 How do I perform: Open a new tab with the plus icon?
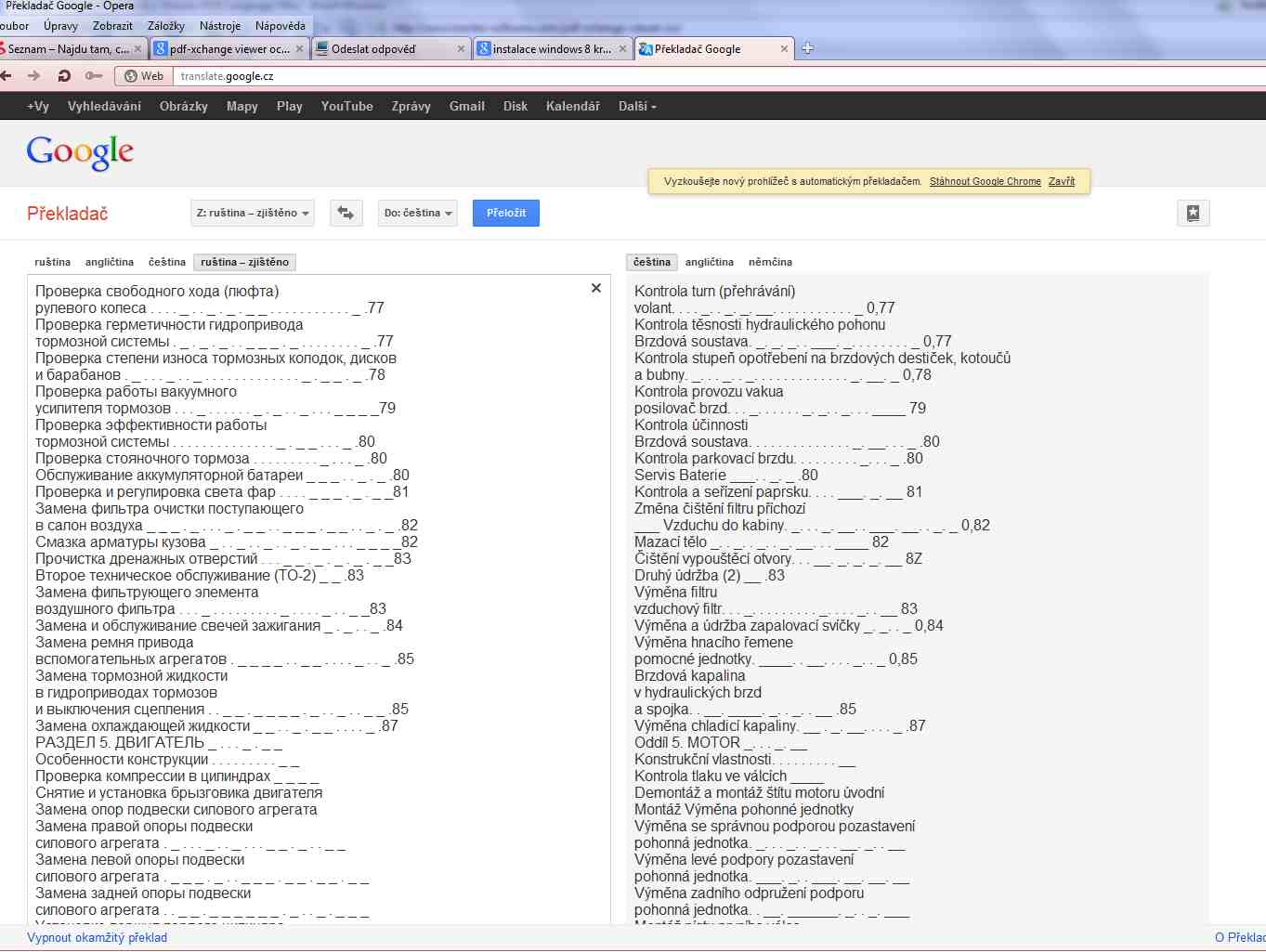point(807,48)
